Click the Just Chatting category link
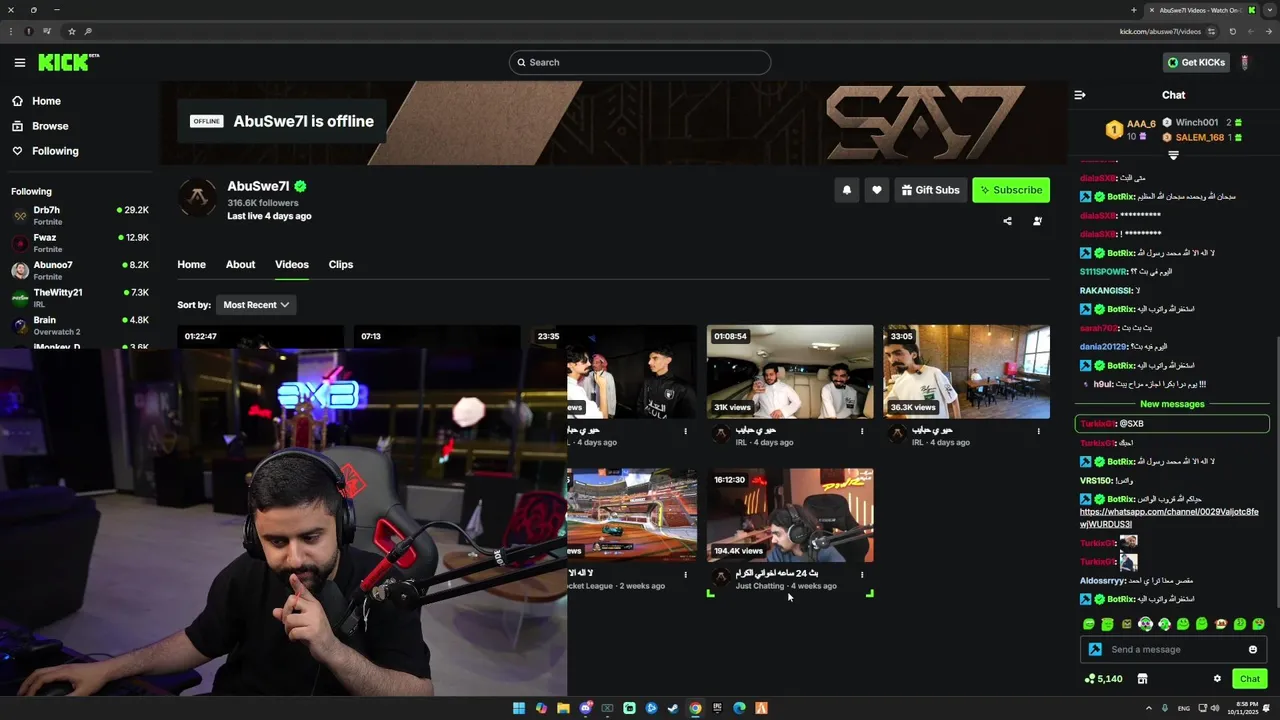 (x=760, y=586)
